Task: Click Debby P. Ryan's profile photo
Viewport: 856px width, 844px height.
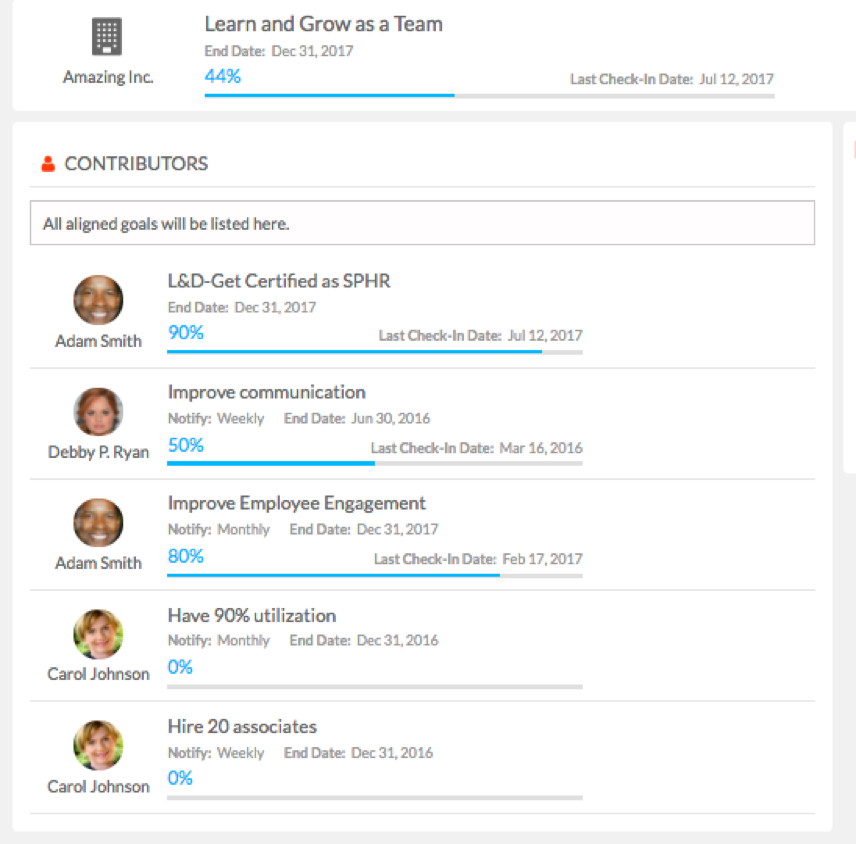Action: coord(98,412)
